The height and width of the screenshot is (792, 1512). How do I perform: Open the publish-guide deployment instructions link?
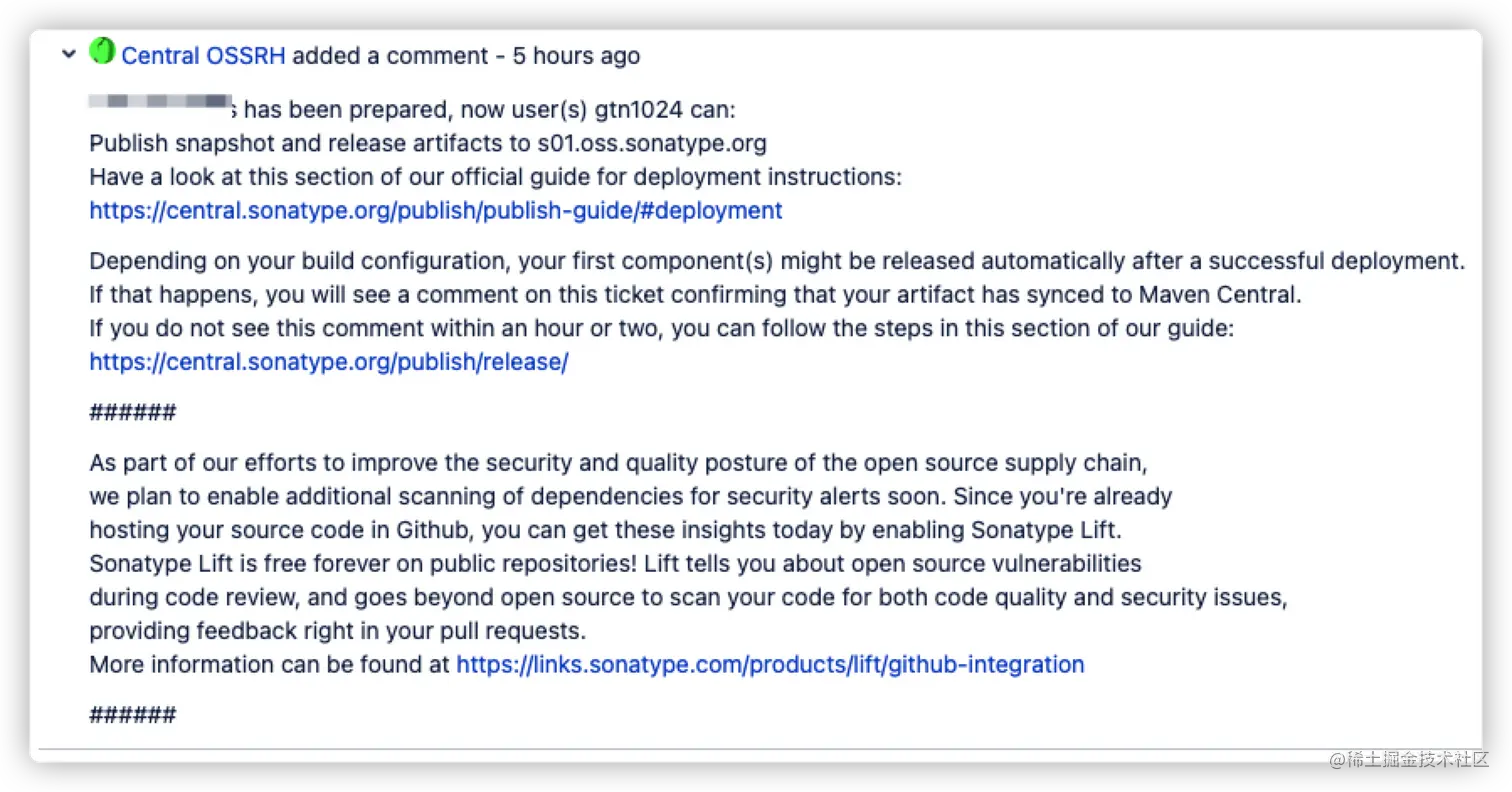[x=435, y=211]
